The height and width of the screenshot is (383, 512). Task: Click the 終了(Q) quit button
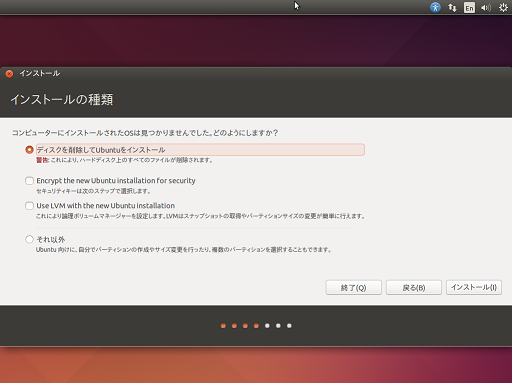(x=354, y=287)
